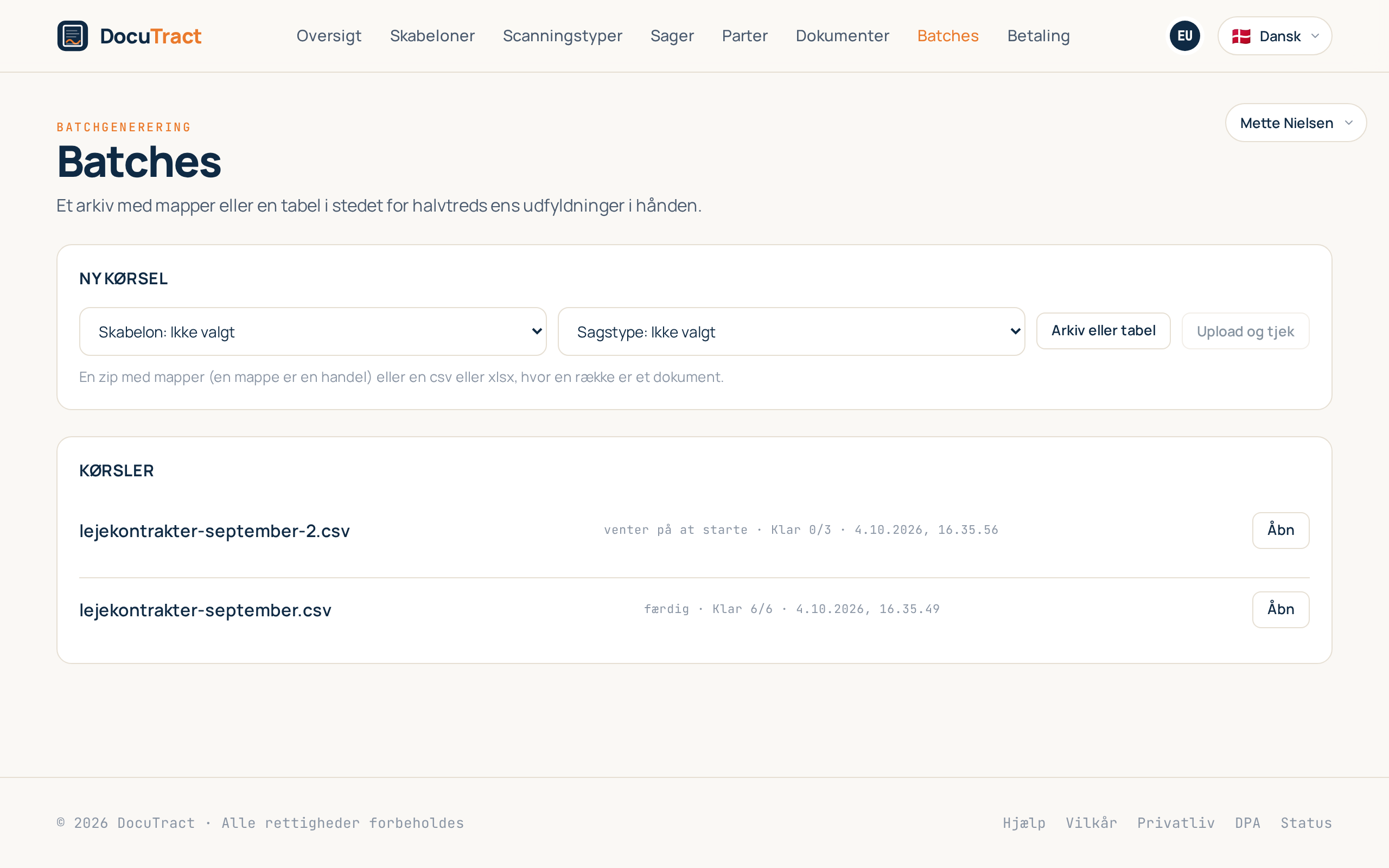This screenshot has height=868, width=1389.
Task: Click Åbn for lejekontrakter-september.csv
Action: (1280, 609)
